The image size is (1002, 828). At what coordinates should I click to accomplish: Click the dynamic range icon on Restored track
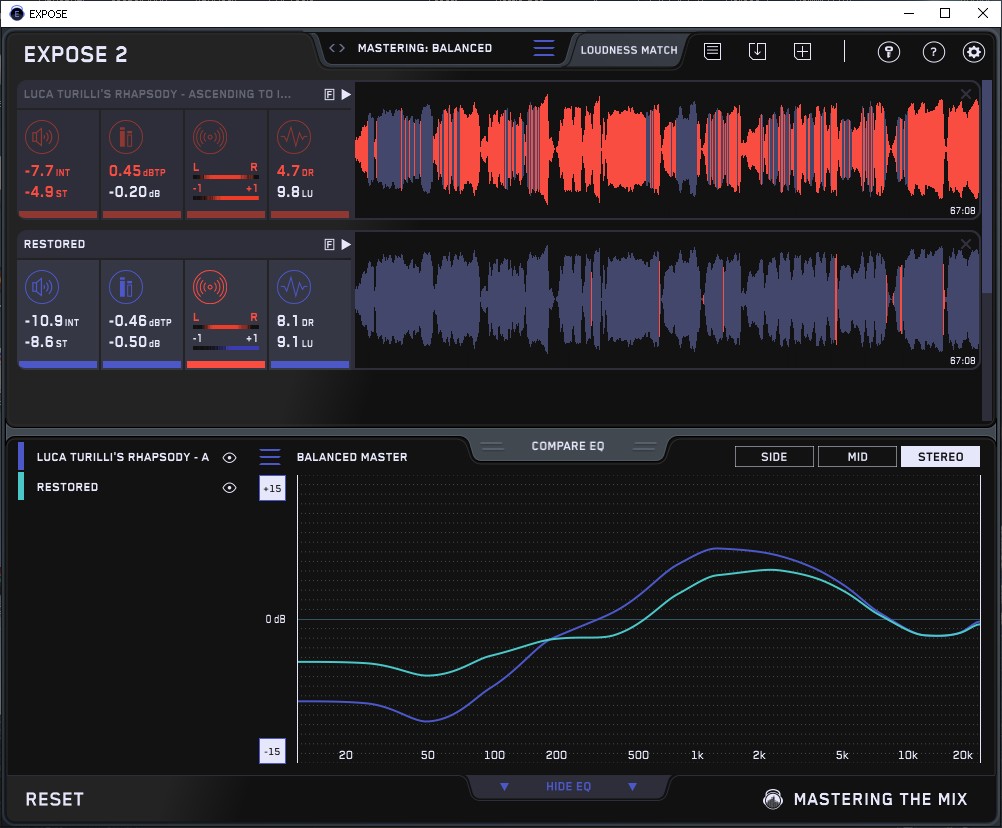click(x=294, y=287)
